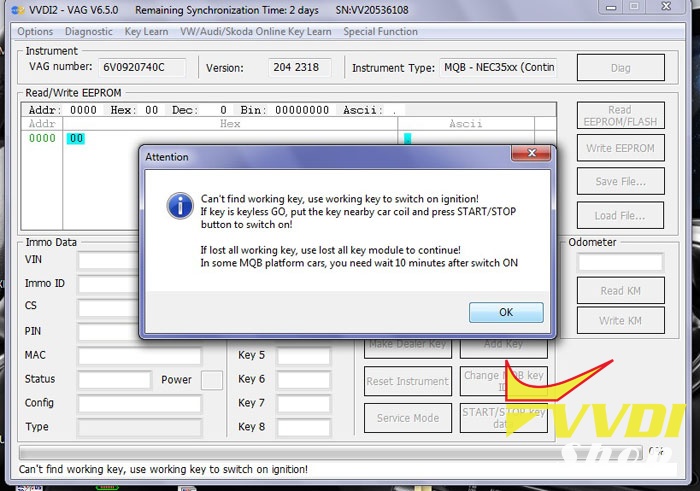Click Read EEPROM/FLASH button
Screen dimensions: 700x491
coord(621,116)
